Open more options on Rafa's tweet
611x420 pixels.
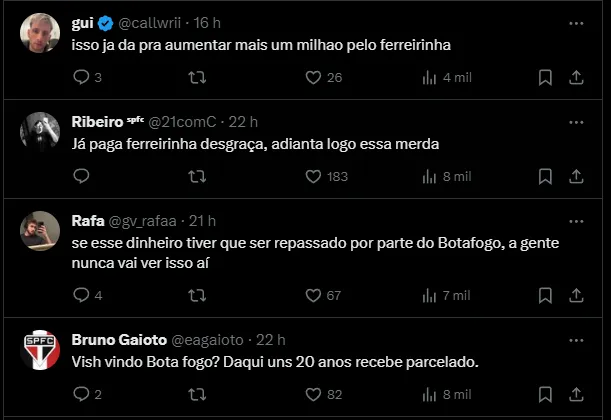click(x=577, y=221)
